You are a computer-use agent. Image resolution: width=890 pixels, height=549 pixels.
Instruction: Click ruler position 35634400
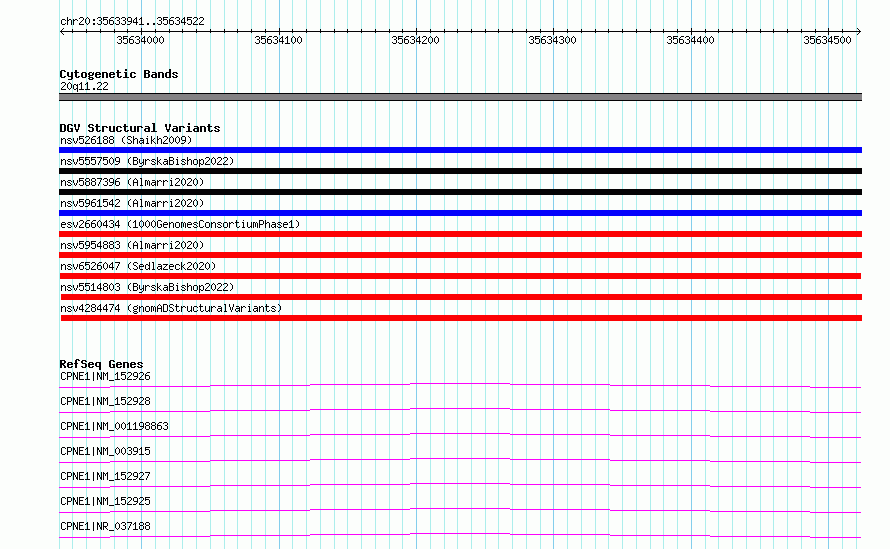pos(690,40)
